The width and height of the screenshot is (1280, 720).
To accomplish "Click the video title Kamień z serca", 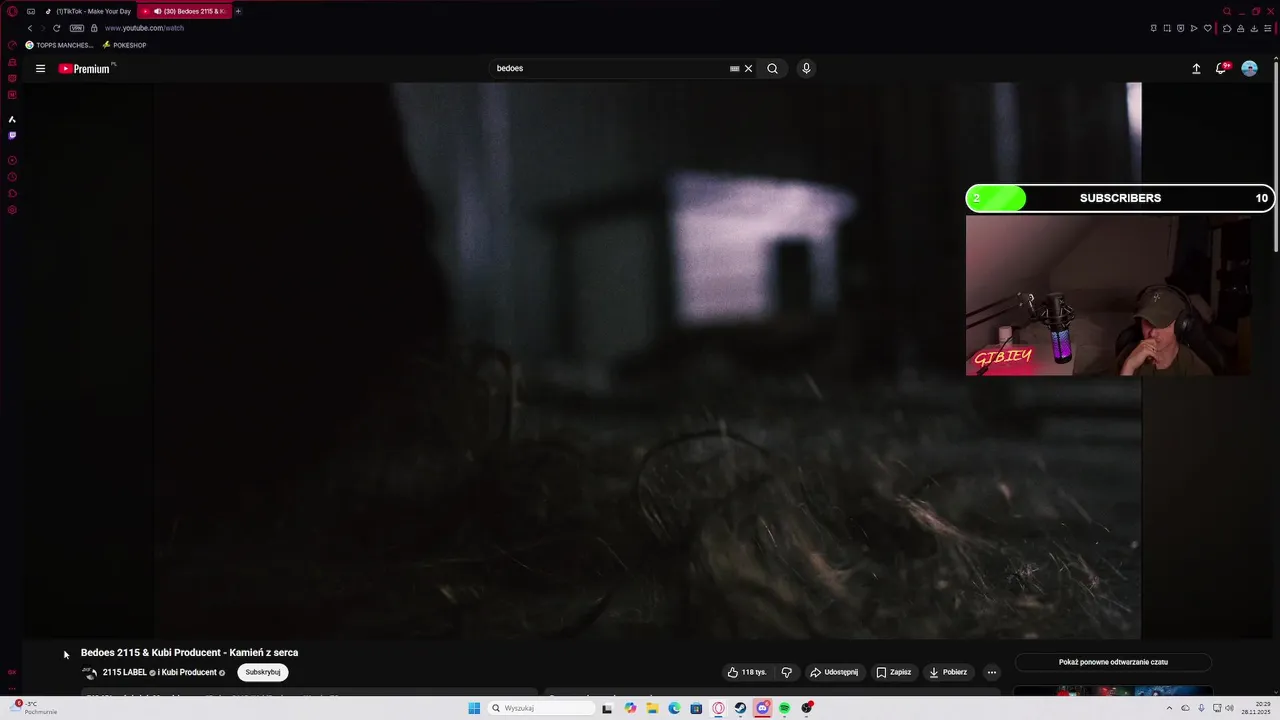I will click(x=189, y=652).
